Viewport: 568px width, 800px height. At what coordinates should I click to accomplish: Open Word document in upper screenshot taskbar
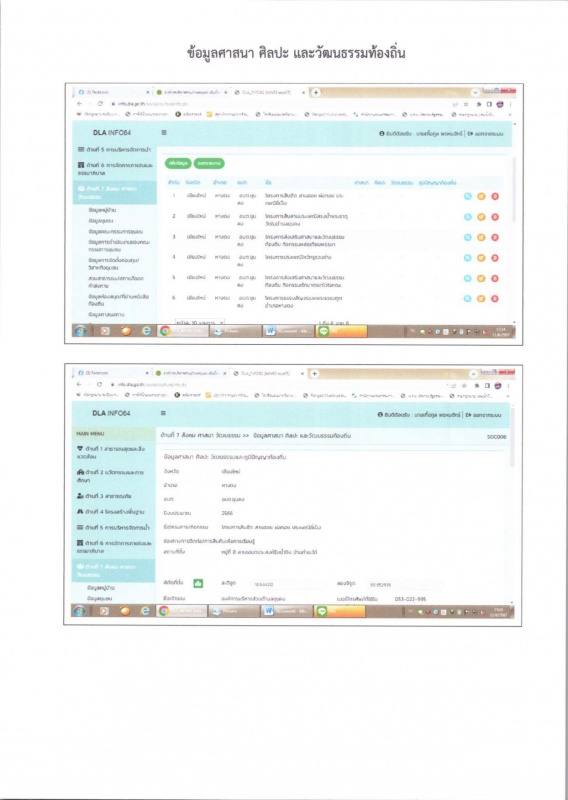pos(287,331)
